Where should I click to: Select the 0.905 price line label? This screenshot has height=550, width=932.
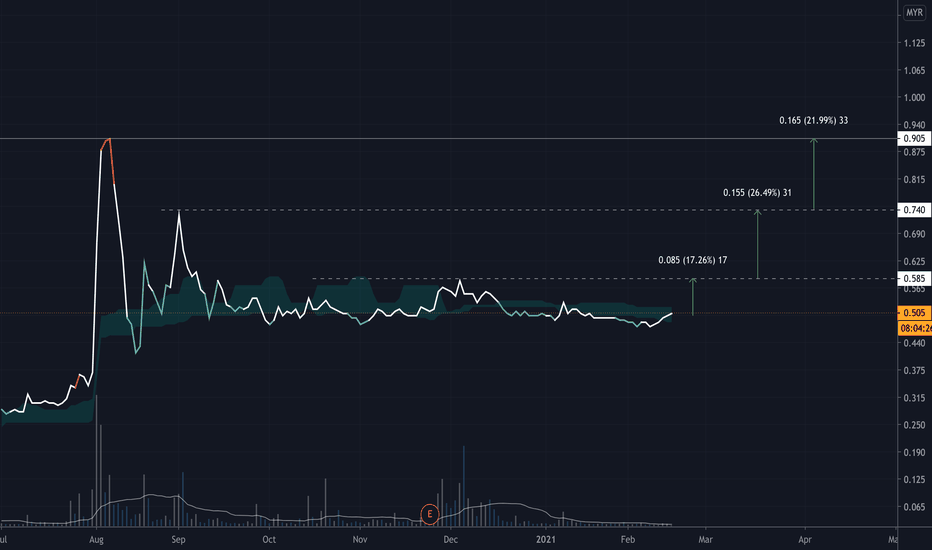point(914,139)
